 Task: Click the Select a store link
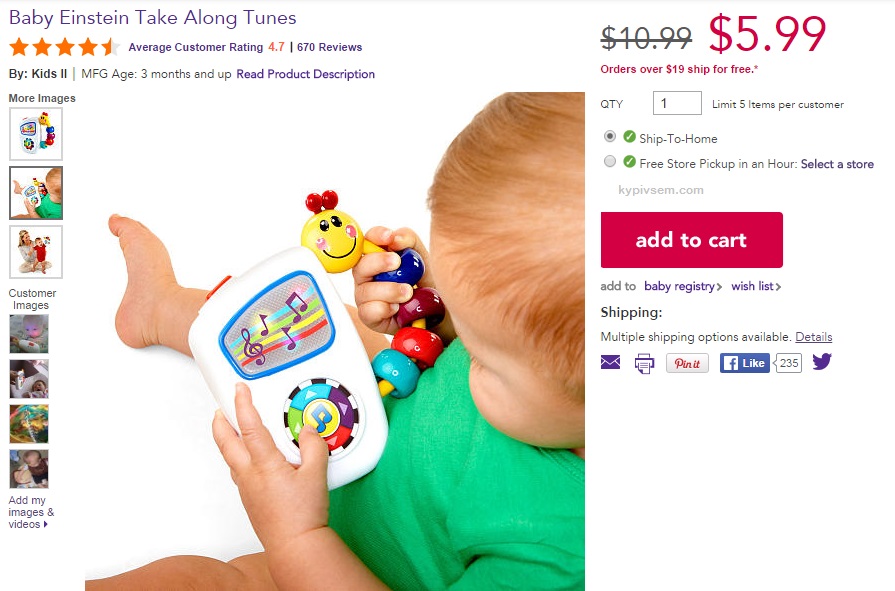[x=837, y=164]
